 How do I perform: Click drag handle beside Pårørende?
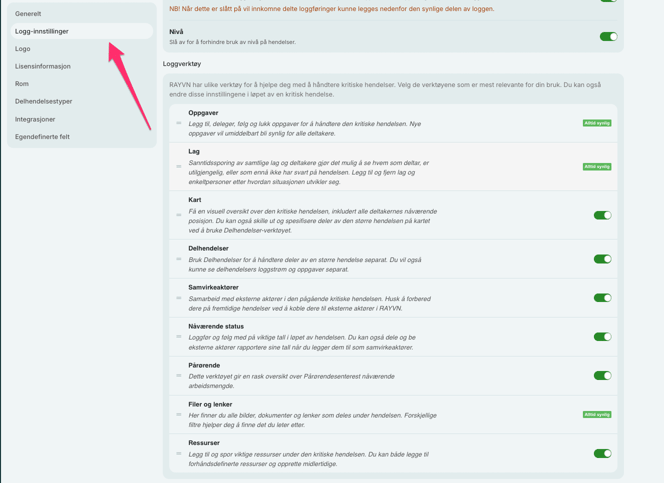point(179,376)
